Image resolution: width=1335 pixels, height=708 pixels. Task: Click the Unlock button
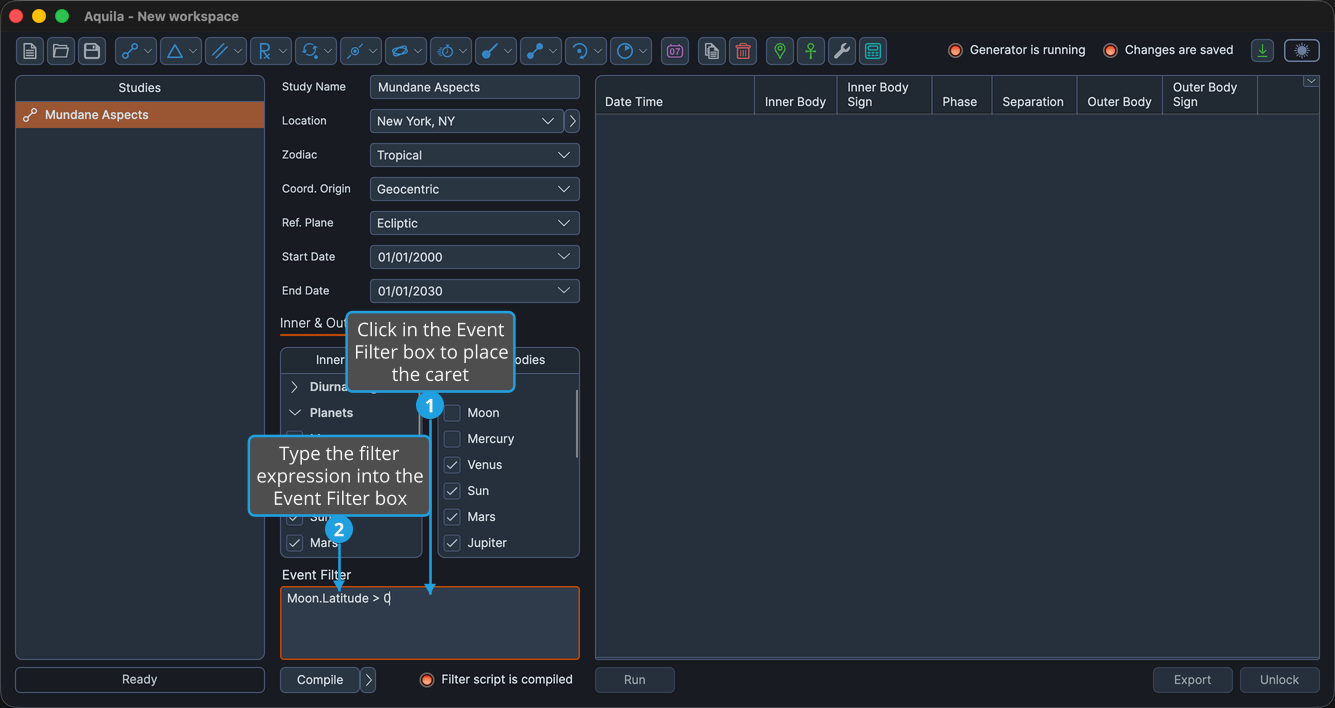[x=1279, y=680]
